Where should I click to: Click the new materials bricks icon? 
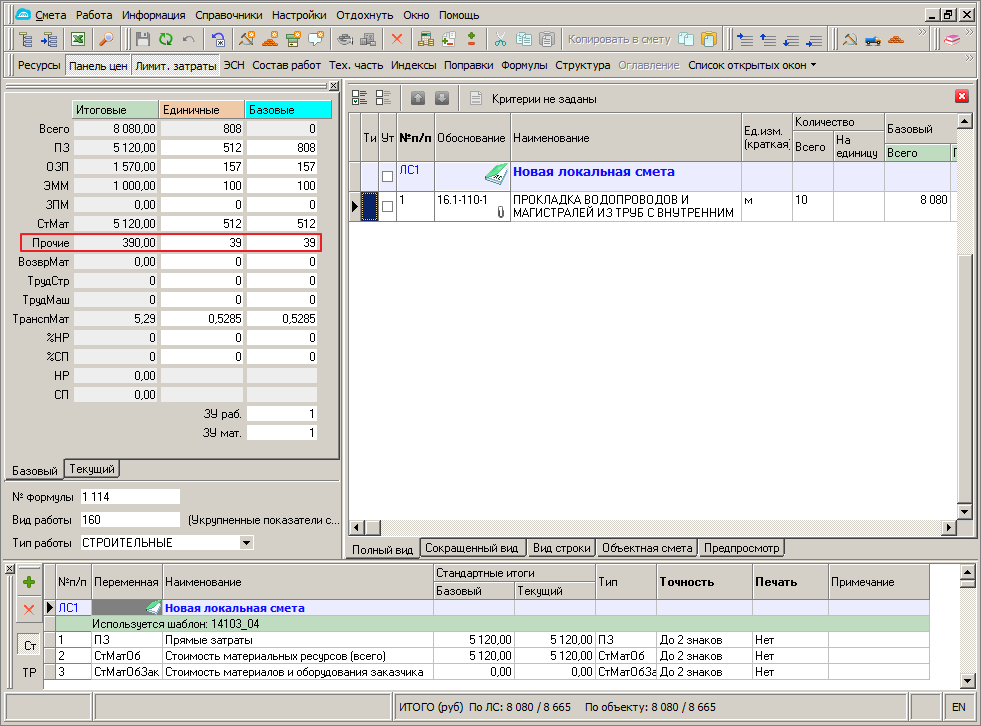click(x=270, y=39)
